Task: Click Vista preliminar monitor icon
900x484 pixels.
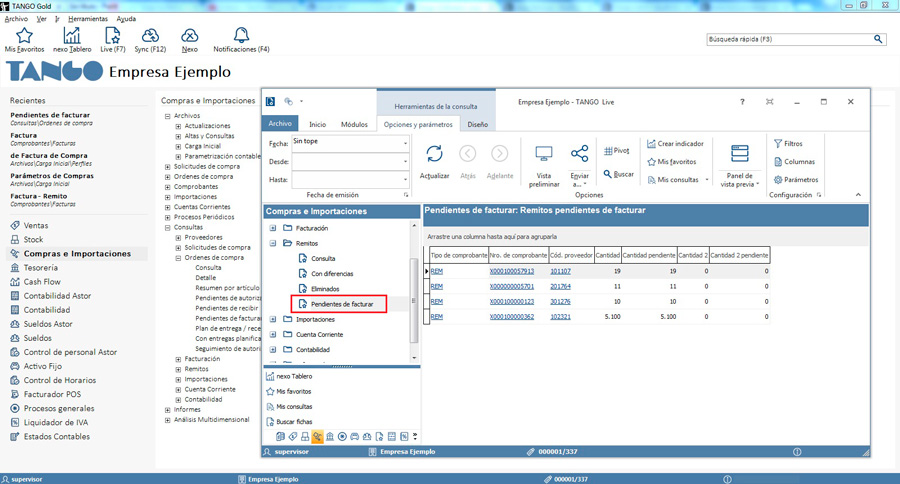Action: [544, 154]
